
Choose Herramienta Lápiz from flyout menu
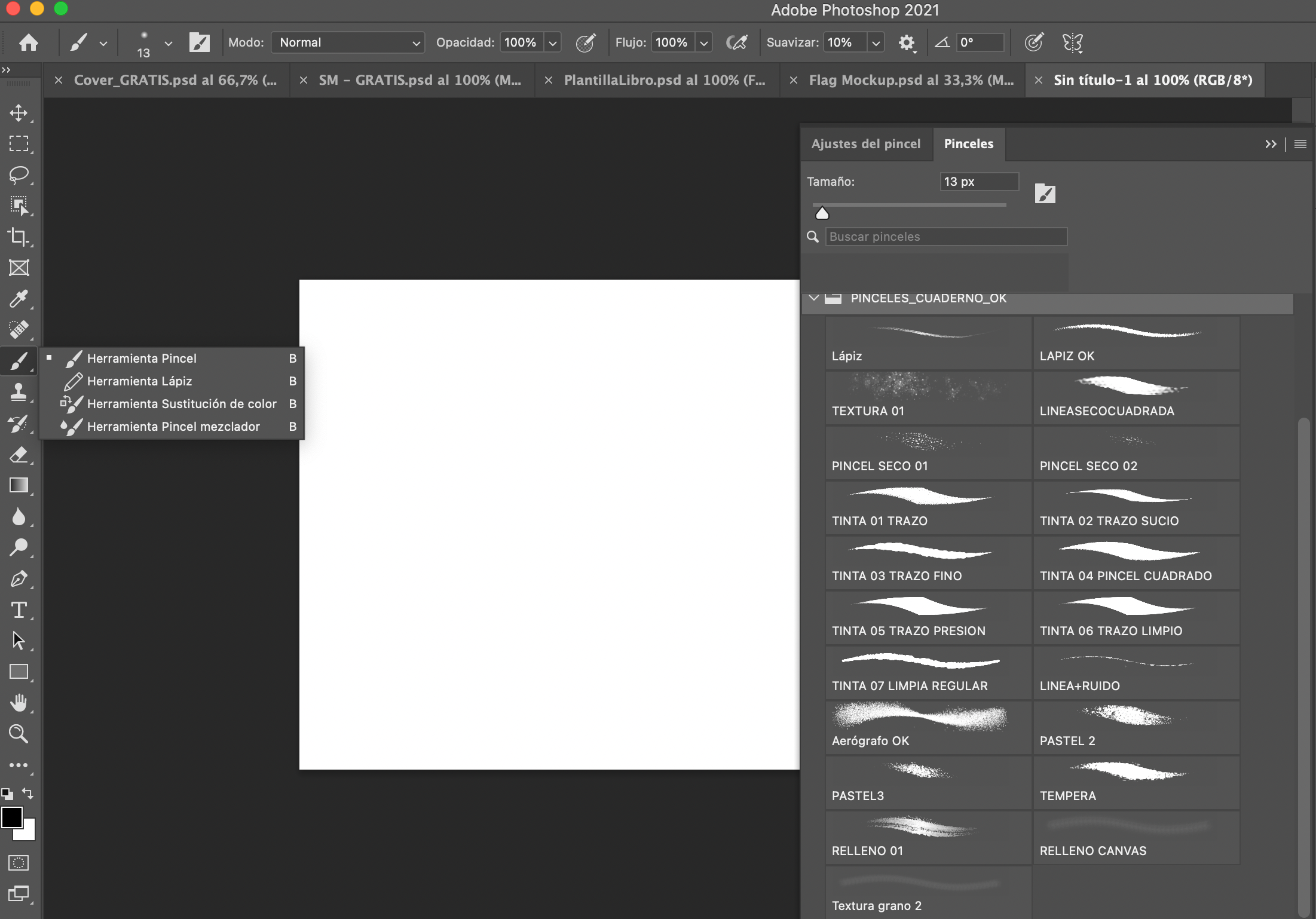tap(139, 381)
